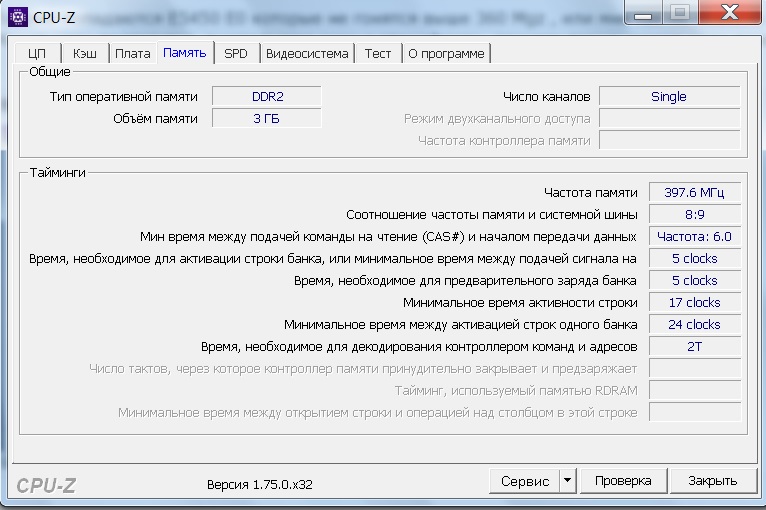Screen dimensions: 766x510
Task: Switch to the Кэш tab
Action: [x=85, y=53]
